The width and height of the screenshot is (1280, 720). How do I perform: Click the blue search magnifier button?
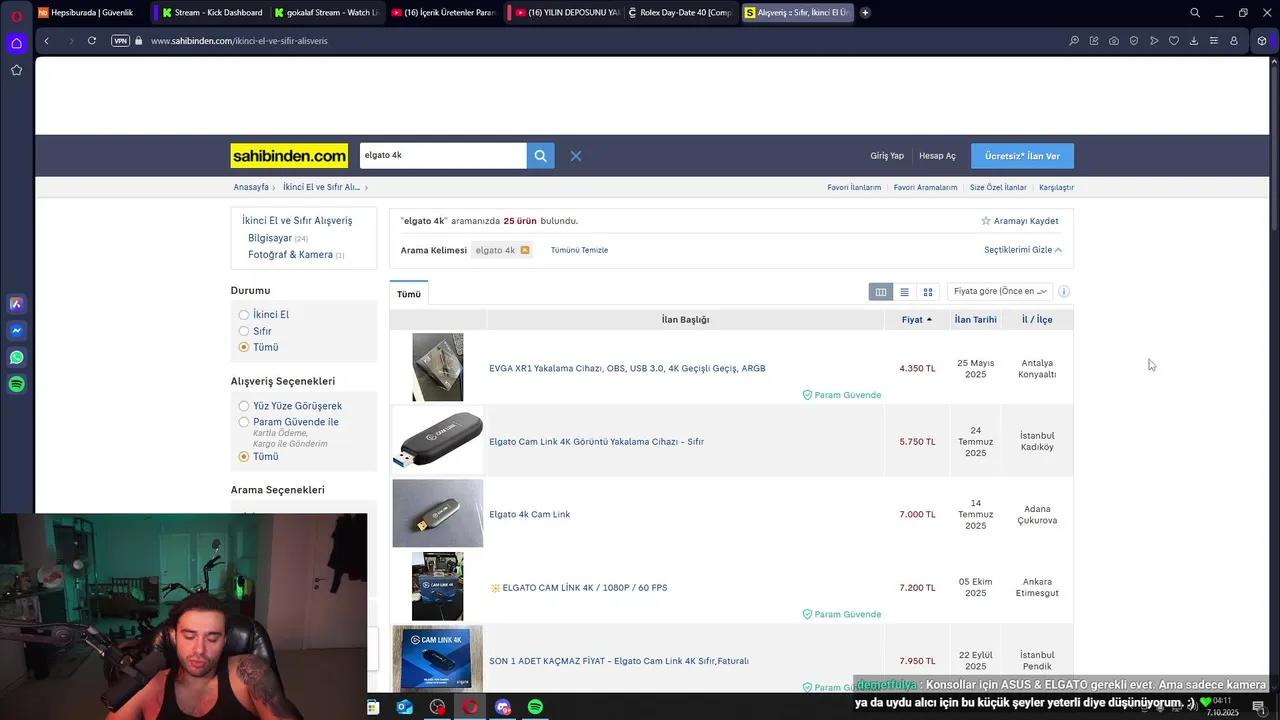click(x=540, y=156)
